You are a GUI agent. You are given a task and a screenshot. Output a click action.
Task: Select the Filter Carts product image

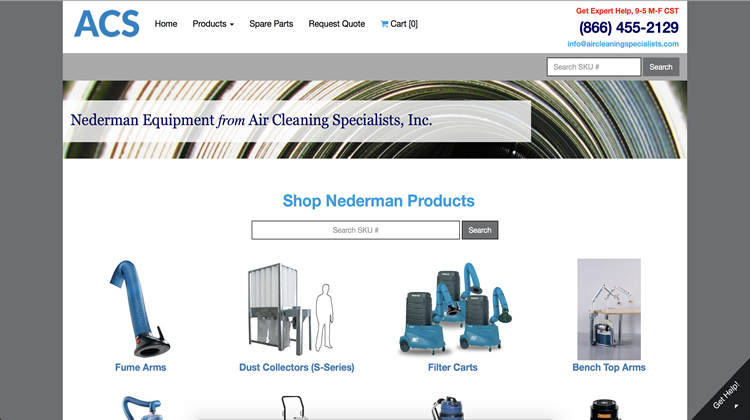click(x=454, y=309)
